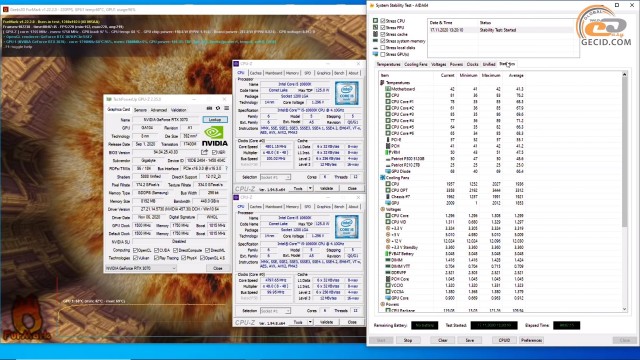Toggle CUDA checkbox in GPU-Z

tap(156, 250)
